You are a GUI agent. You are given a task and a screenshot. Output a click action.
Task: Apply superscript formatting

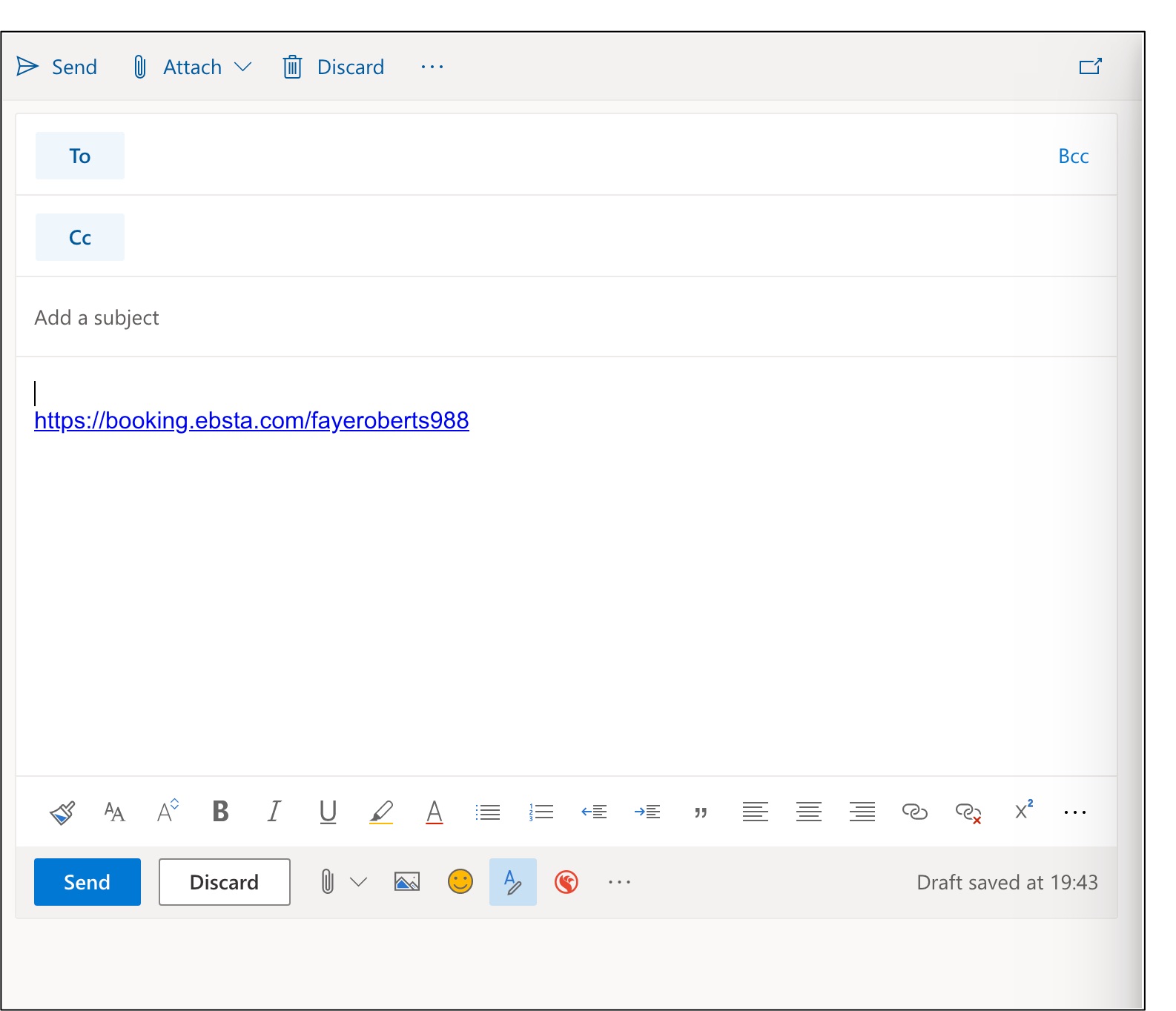click(x=1023, y=811)
